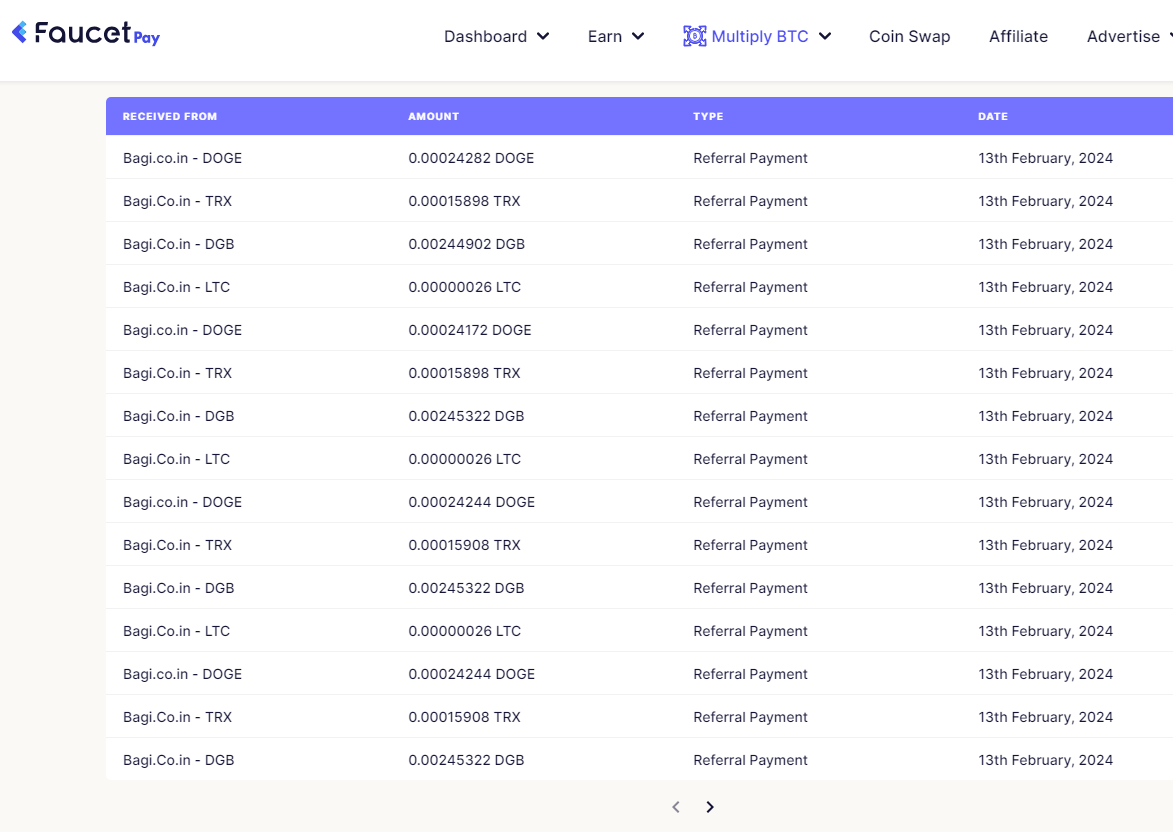Screen dimensions: 1173x832
Task: Expand the Earn menu chevron
Action: (638, 36)
